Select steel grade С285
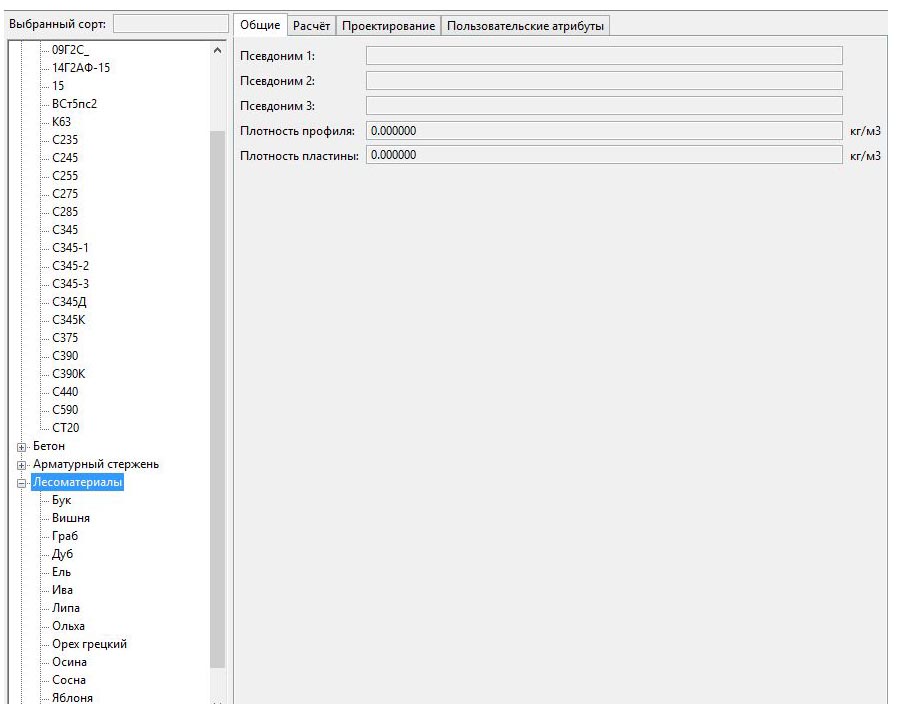Screen dimensions: 915x704 click(x=65, y=212)
